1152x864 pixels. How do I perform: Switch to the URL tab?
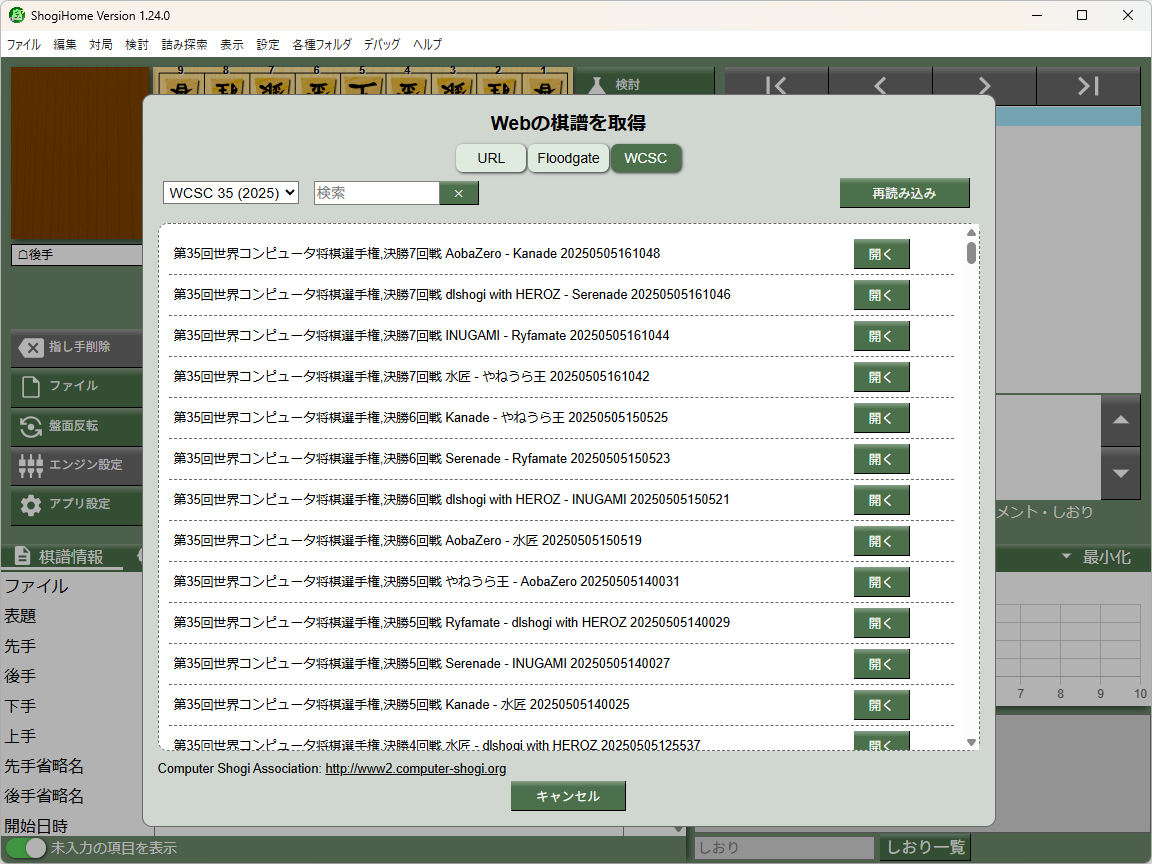coord(491,158)
